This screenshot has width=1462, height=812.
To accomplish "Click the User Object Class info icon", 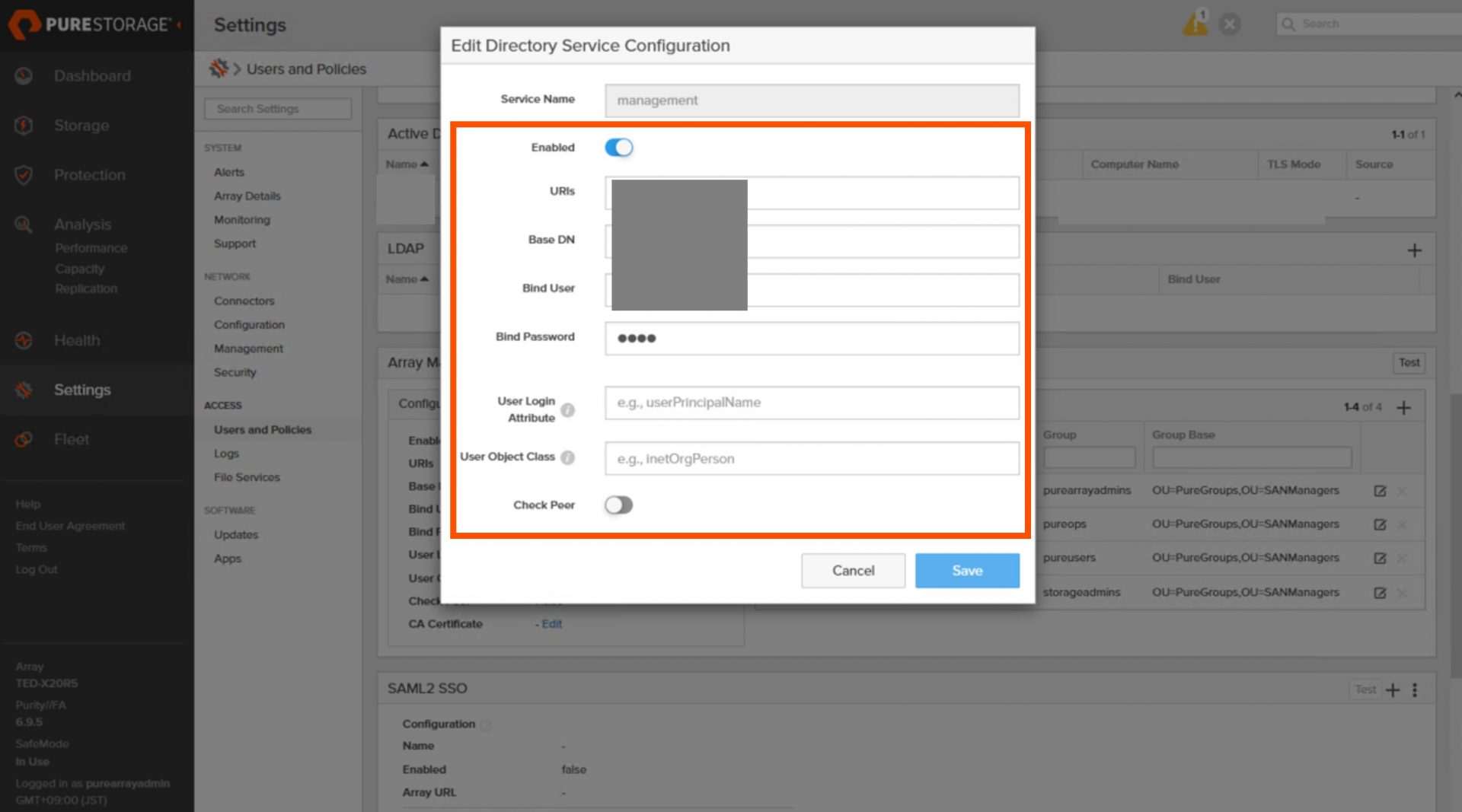I will point(567,457).
